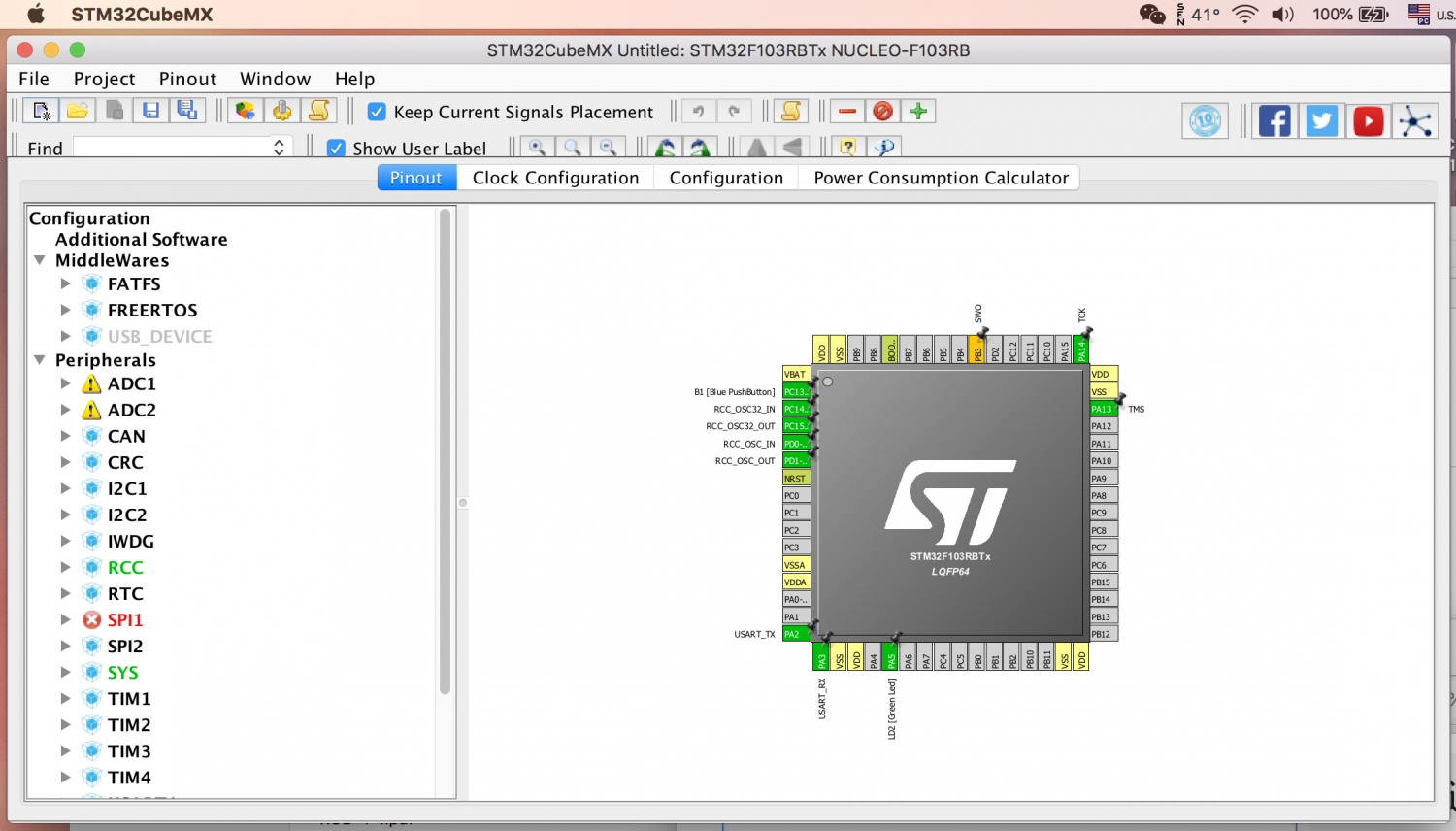The width and height of the screenshot is (1456, 831).
Task: Open the Wi-Fi menu bar icon
Action: point(1245,14)
